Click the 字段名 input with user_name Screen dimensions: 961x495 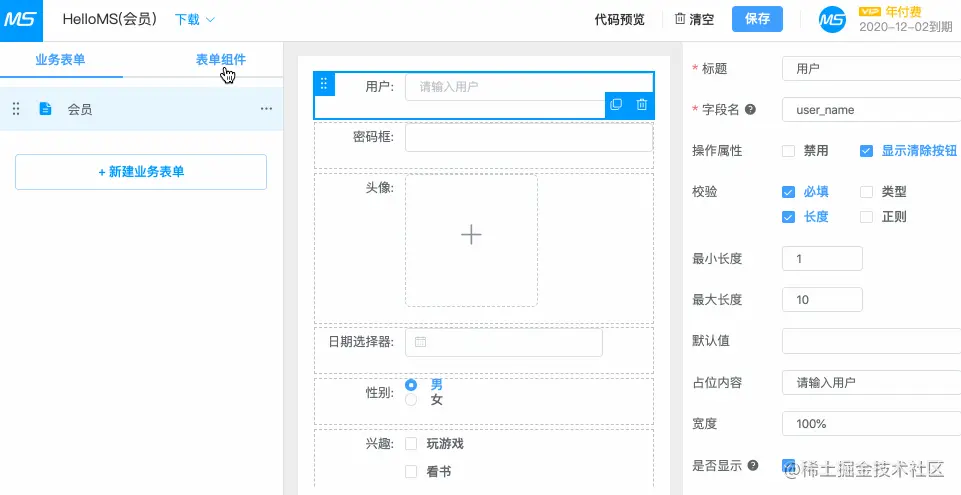click(x=872, y=110)
